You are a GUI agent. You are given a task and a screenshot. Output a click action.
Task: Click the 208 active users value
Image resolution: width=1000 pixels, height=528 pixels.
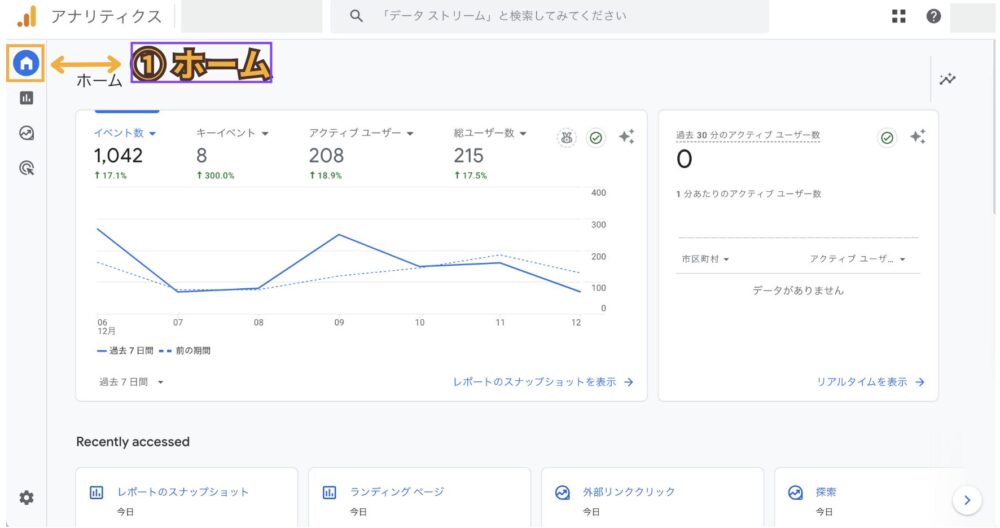[327, 156]
